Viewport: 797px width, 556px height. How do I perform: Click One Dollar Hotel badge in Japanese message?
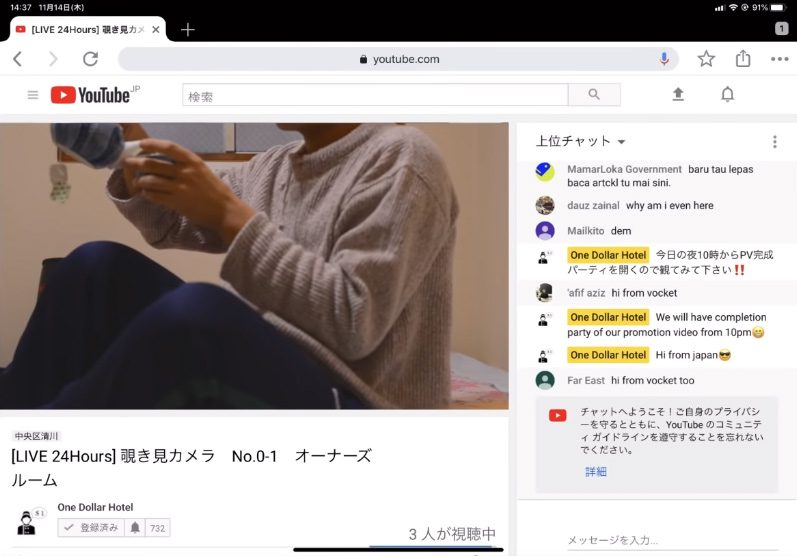(x=608, y=255)
